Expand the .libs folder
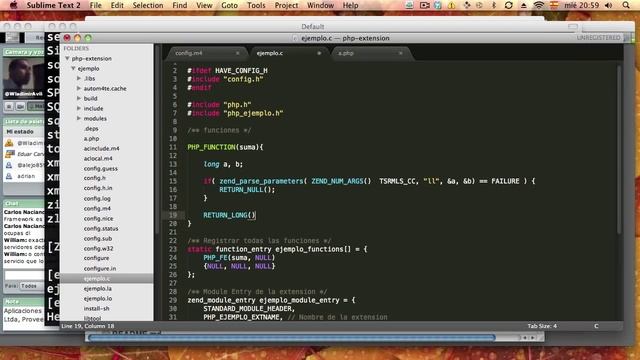The image size is (640, 360). (x=79, y=78)
